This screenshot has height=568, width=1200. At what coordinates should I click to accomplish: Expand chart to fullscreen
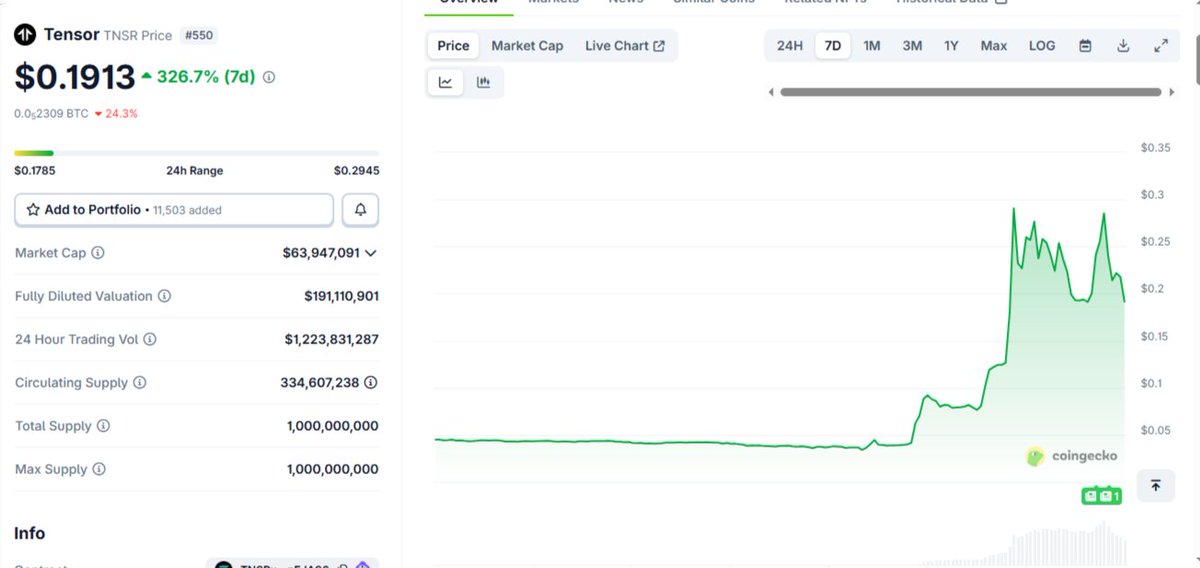tap(1161, 46)
